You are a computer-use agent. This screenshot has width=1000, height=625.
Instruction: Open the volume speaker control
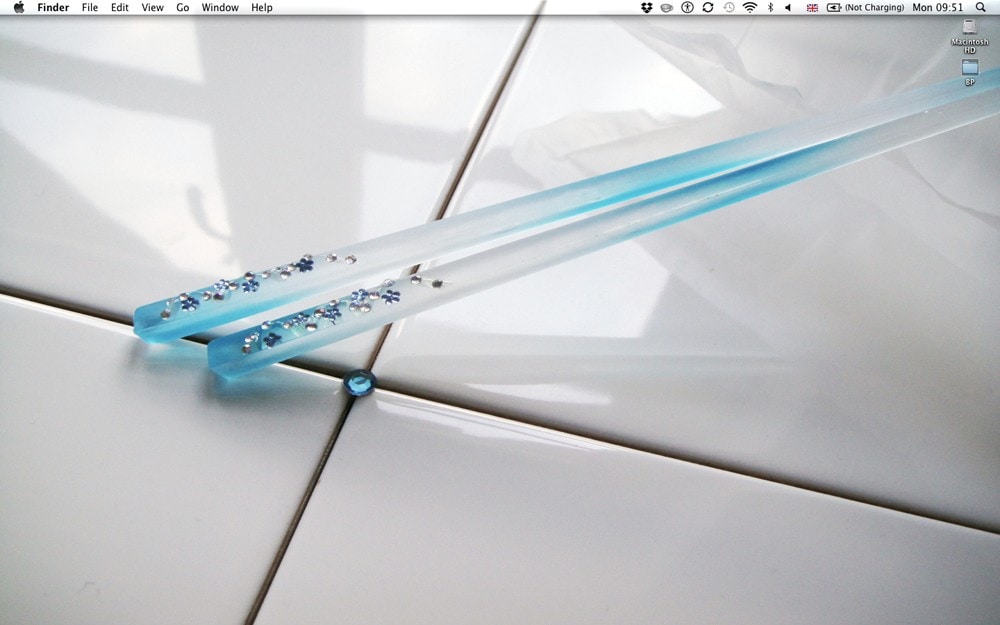[x=788, y=7]
